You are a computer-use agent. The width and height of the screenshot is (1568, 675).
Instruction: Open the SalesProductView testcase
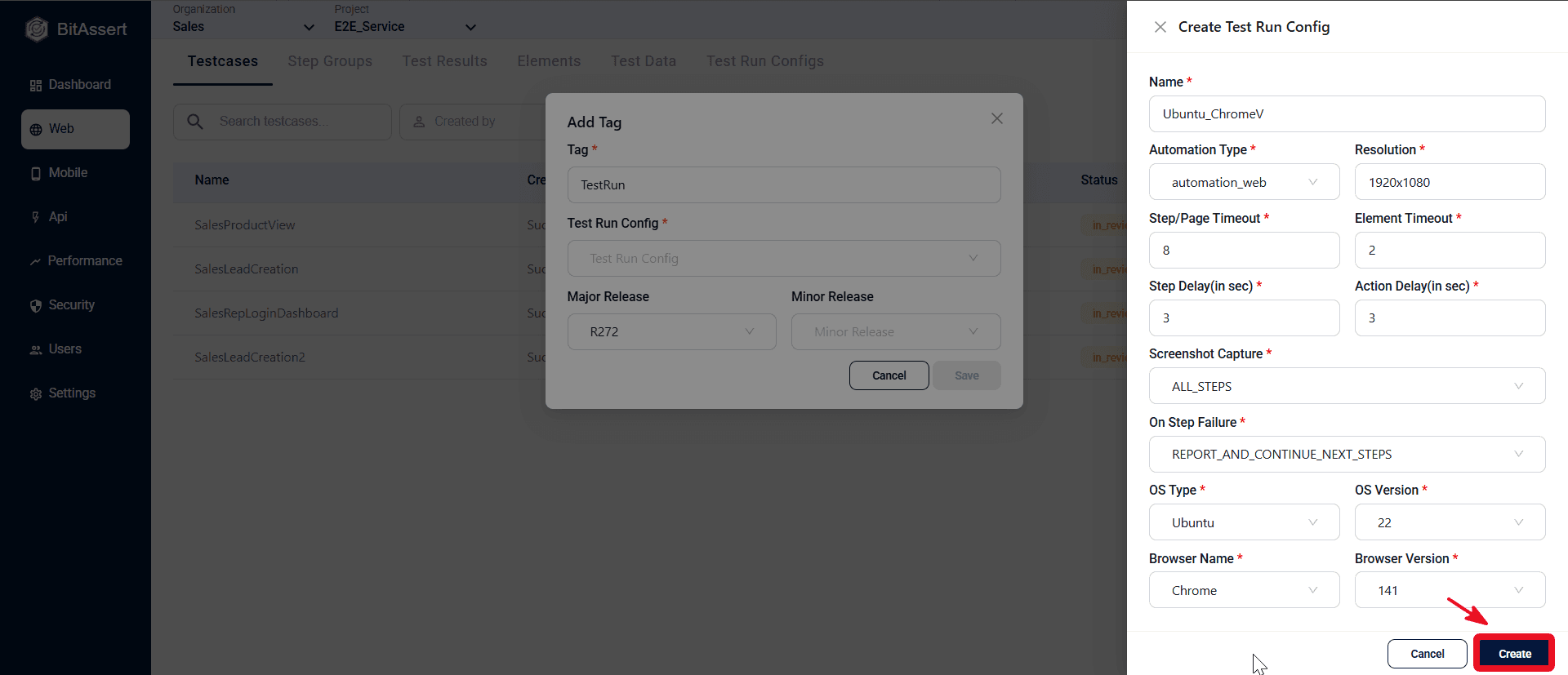point(245,225)
